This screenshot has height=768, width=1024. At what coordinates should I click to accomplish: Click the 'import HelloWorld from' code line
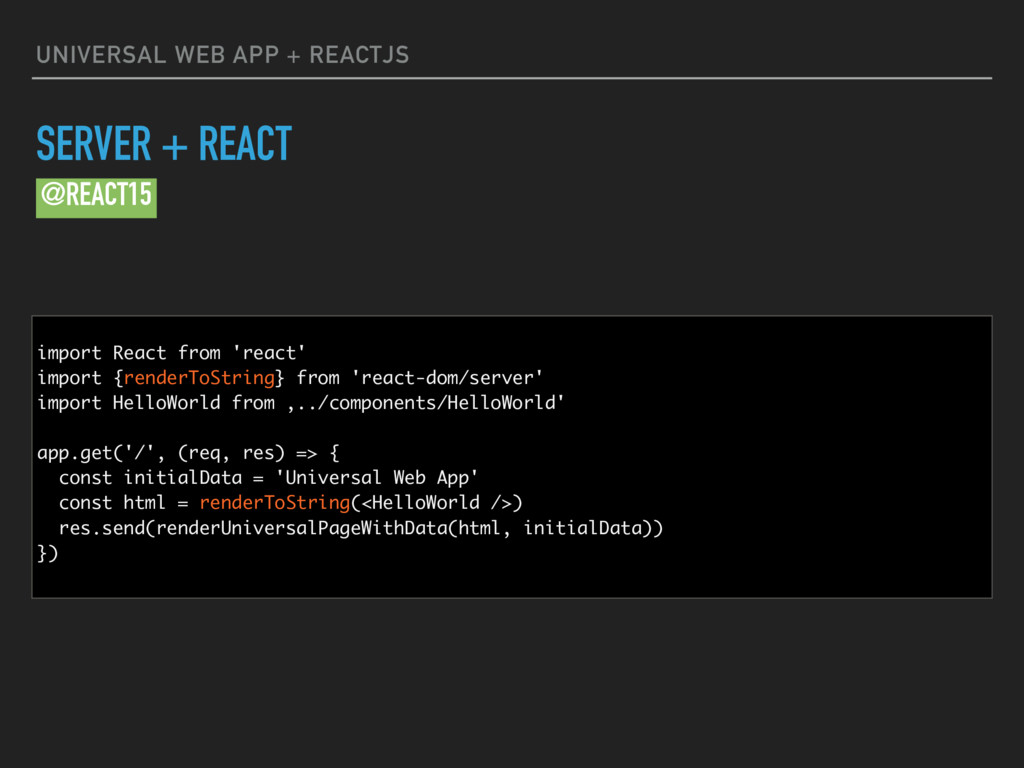pos(300,403)
